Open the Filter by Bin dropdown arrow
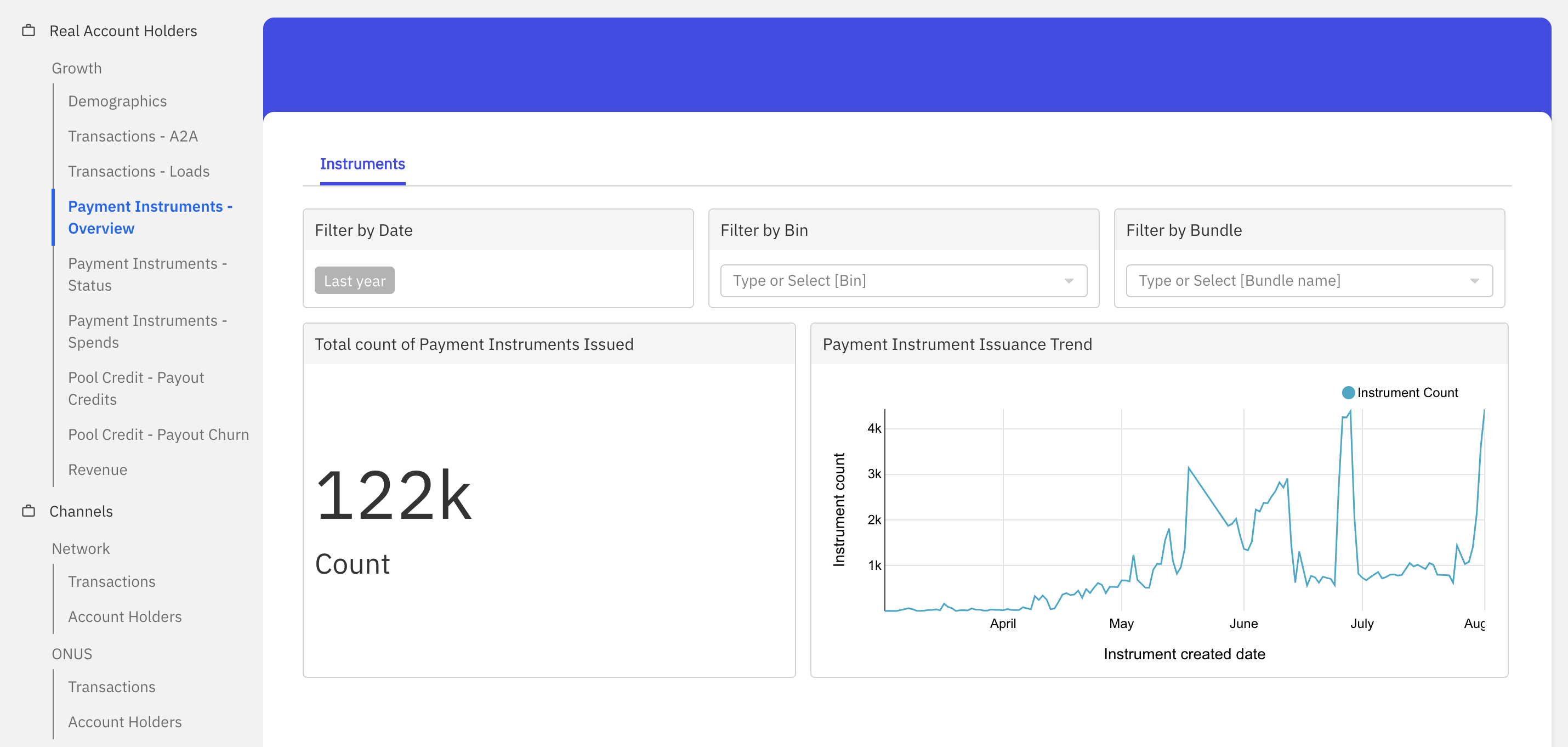 1068,281
